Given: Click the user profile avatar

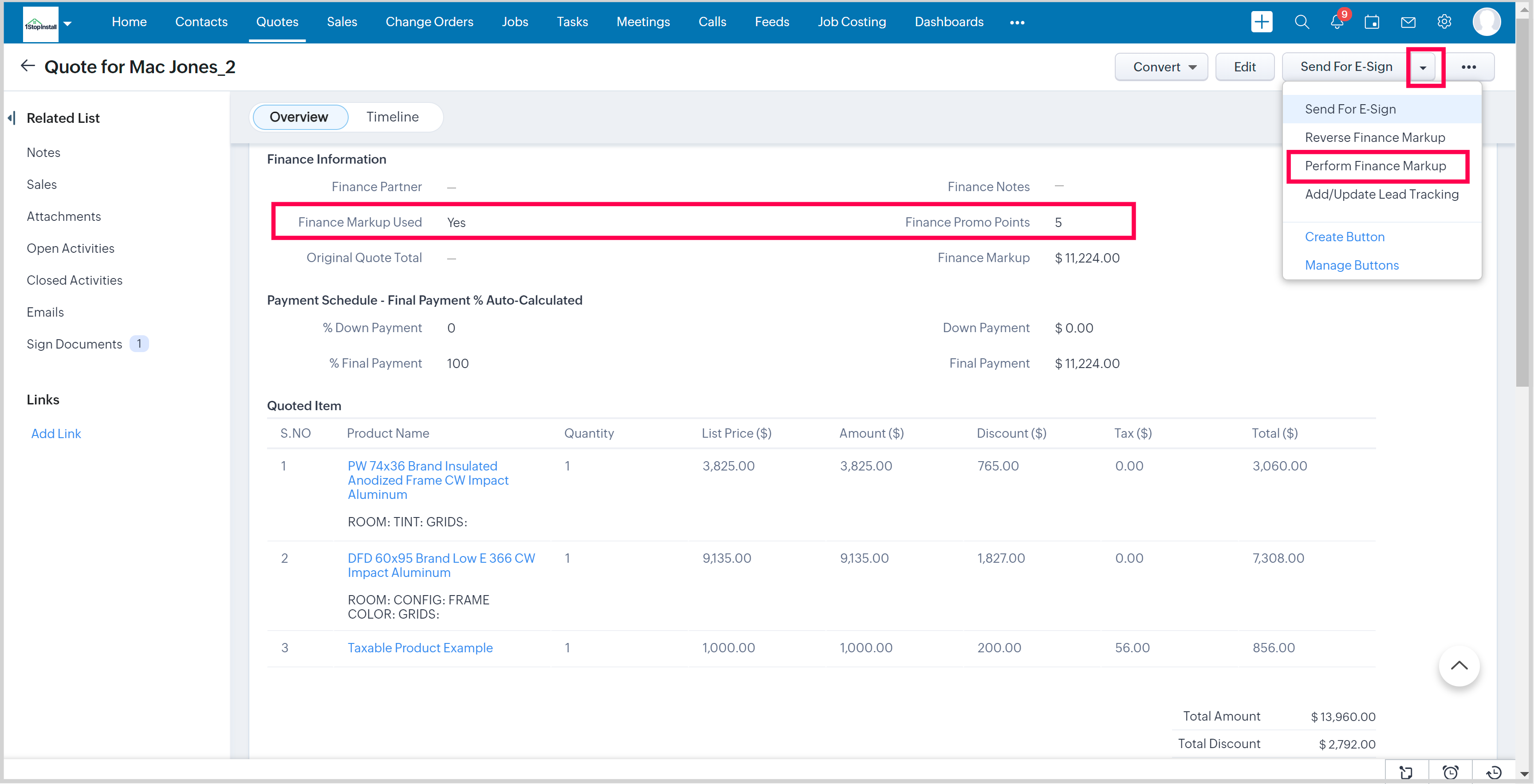Looking at the screenshot, I should (x=1487, y=22).
